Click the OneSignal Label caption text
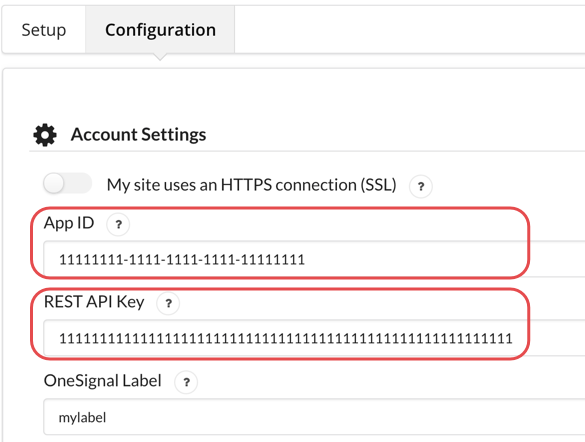The image size is (585, 442). pyautogui.click(x=103, y=381)
